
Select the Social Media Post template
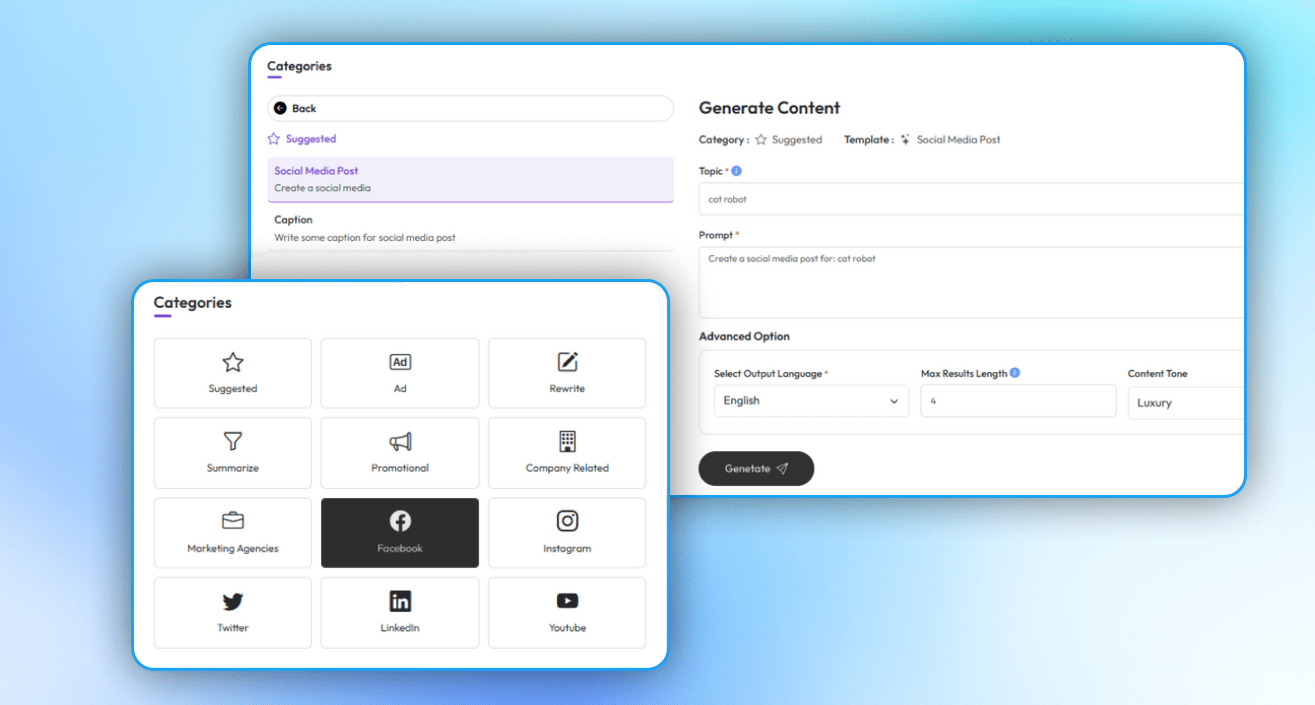point(470,179)
